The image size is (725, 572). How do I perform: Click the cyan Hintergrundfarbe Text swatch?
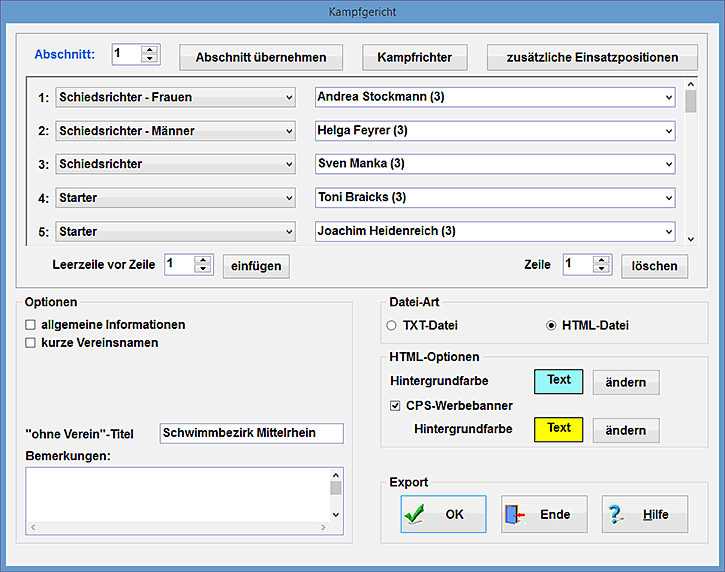pos(559,381)
